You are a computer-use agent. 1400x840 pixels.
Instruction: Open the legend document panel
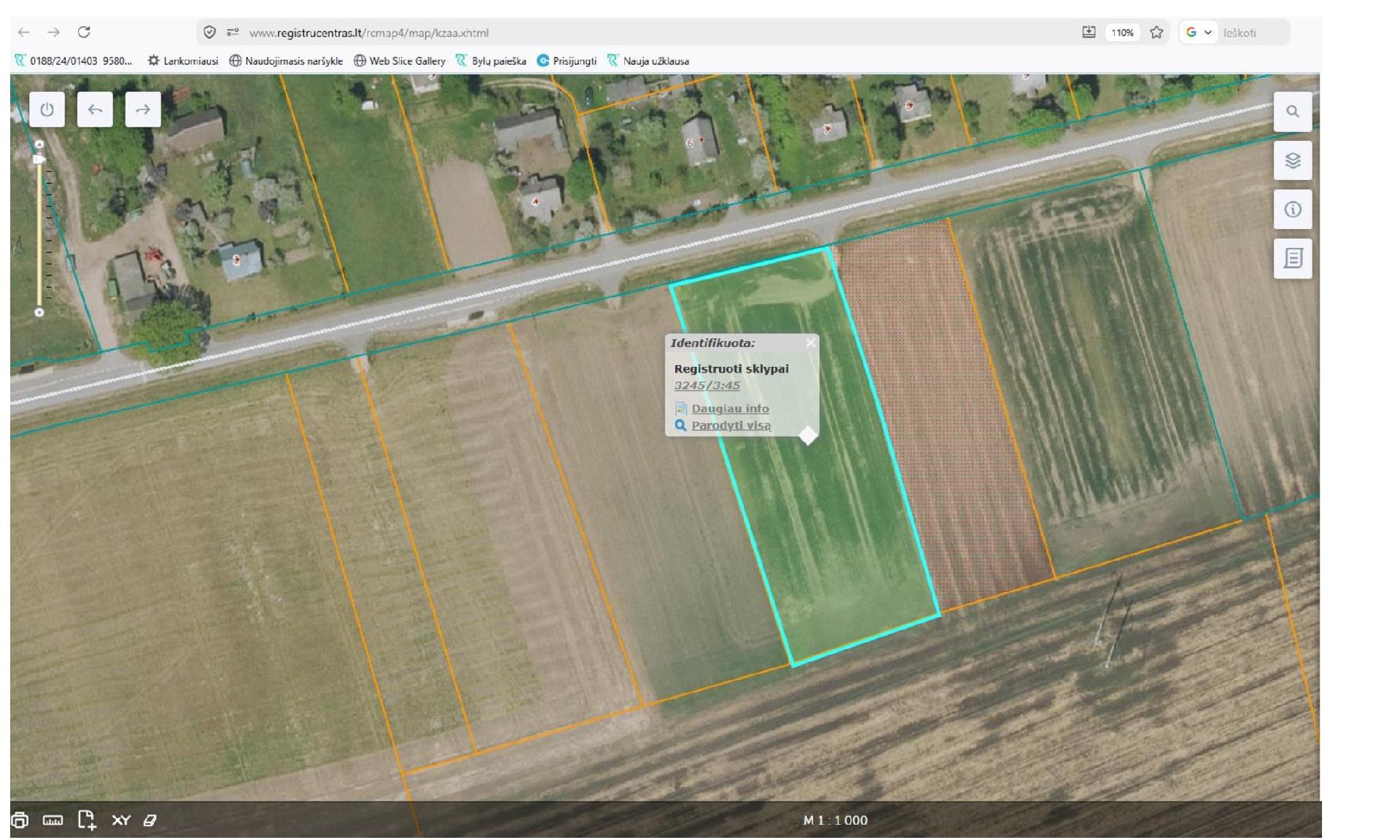[1292, 258]
